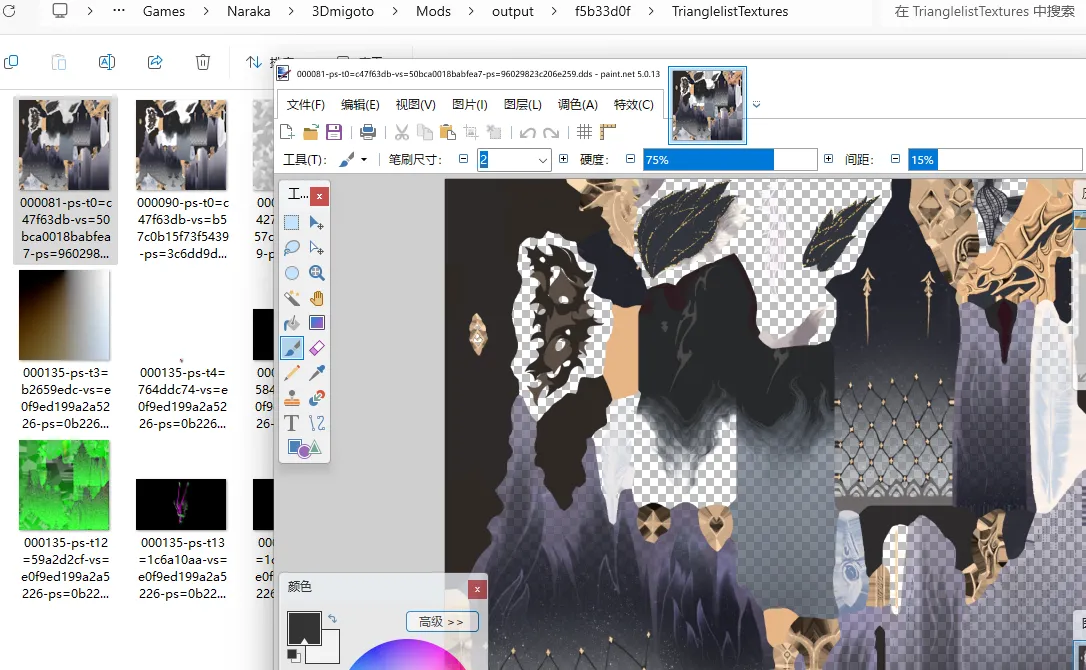Toggle the pixel grid display
1086x670 pixels.
[585, 132]
